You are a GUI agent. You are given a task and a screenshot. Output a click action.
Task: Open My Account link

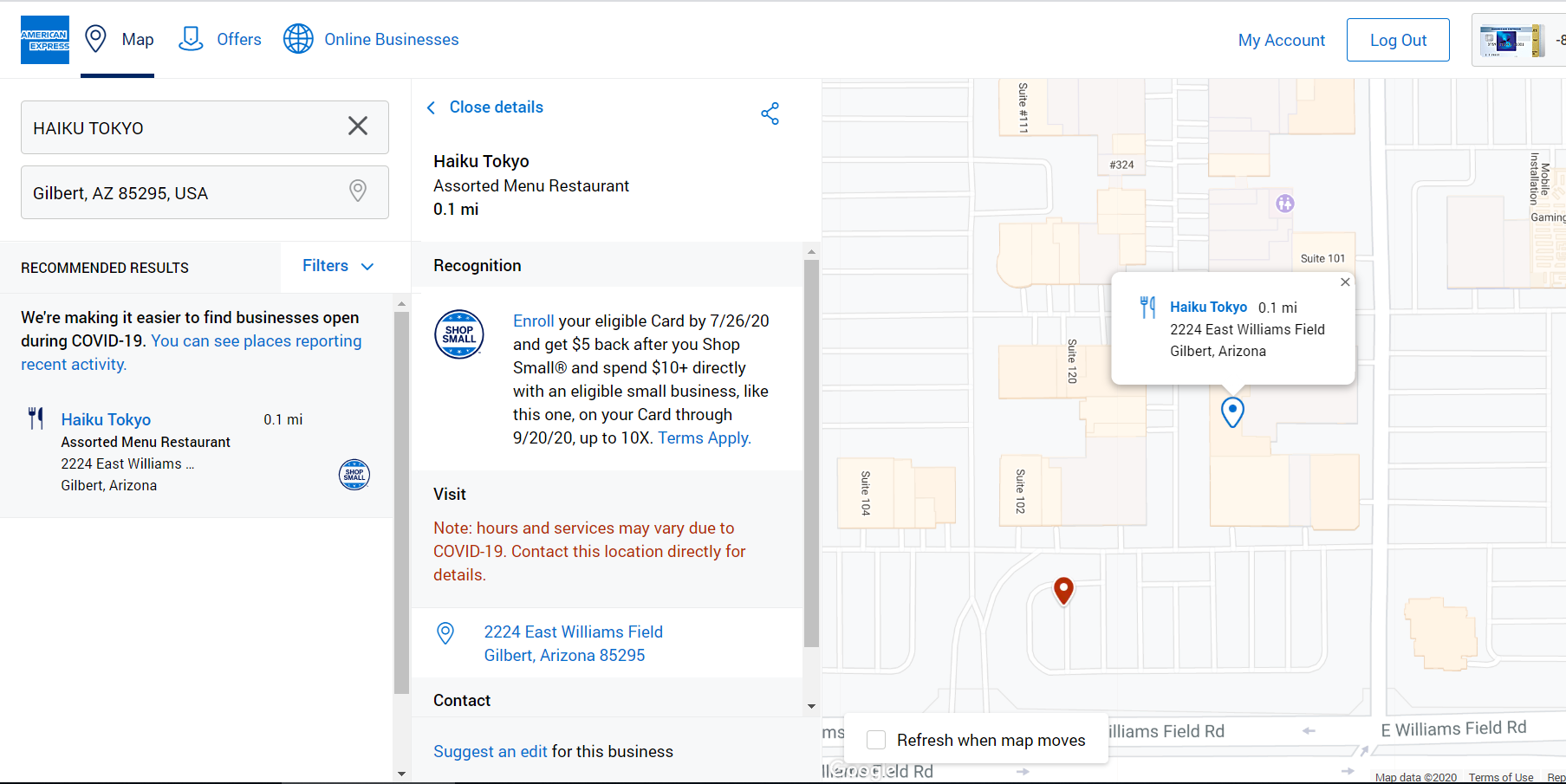coord(1281,40)
